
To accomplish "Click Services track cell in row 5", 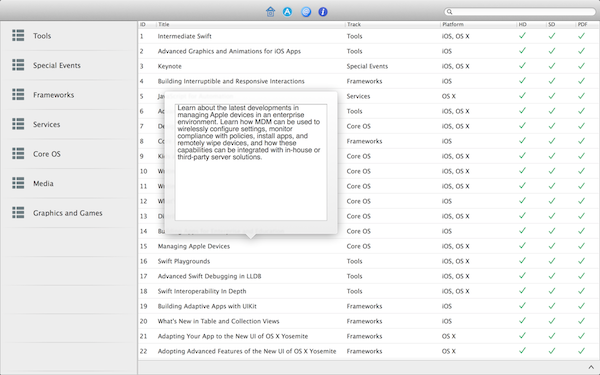I will tap(358, 96).
